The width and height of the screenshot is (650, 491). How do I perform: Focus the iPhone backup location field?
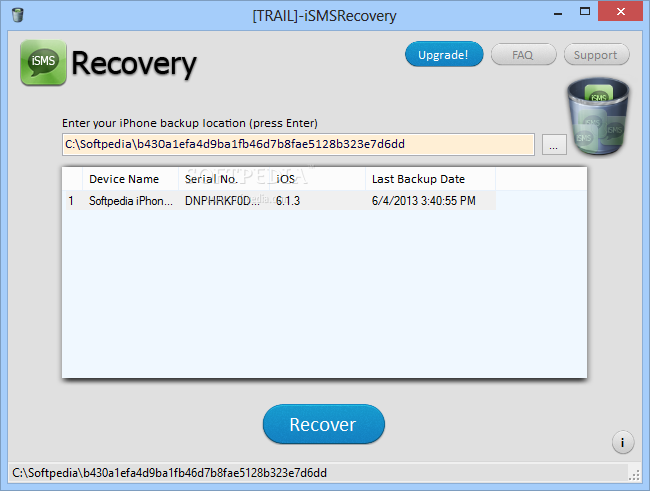(298, 144)
